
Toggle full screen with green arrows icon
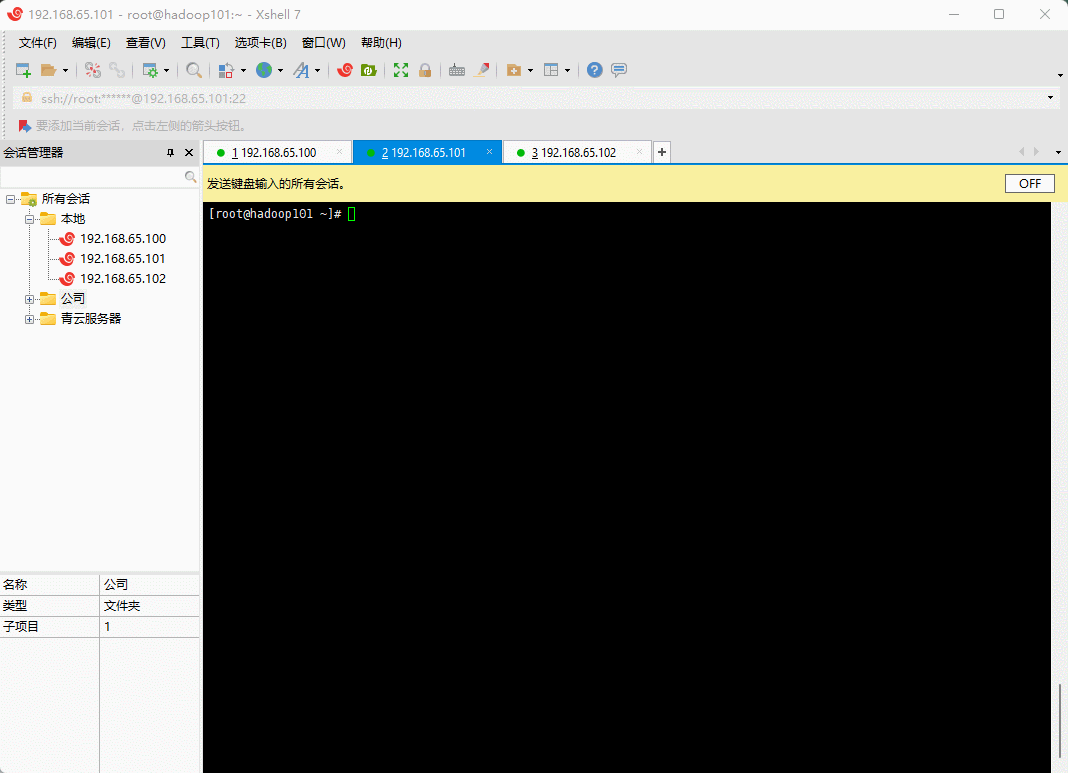pos(400,70)
